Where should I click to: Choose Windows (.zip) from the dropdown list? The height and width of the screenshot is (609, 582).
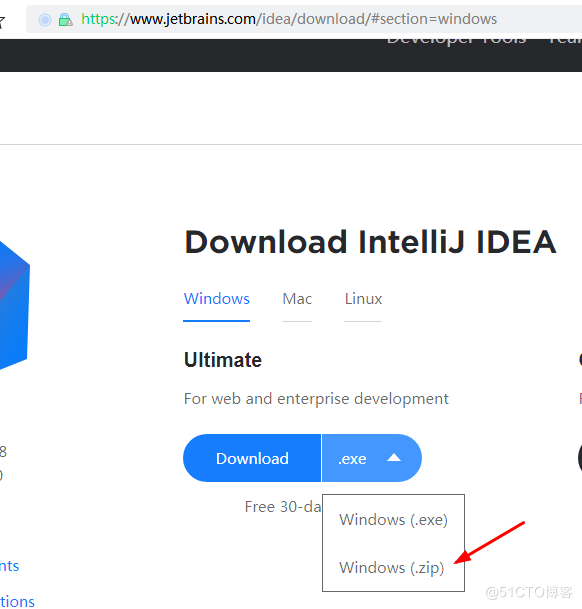[x=392, y=568]
